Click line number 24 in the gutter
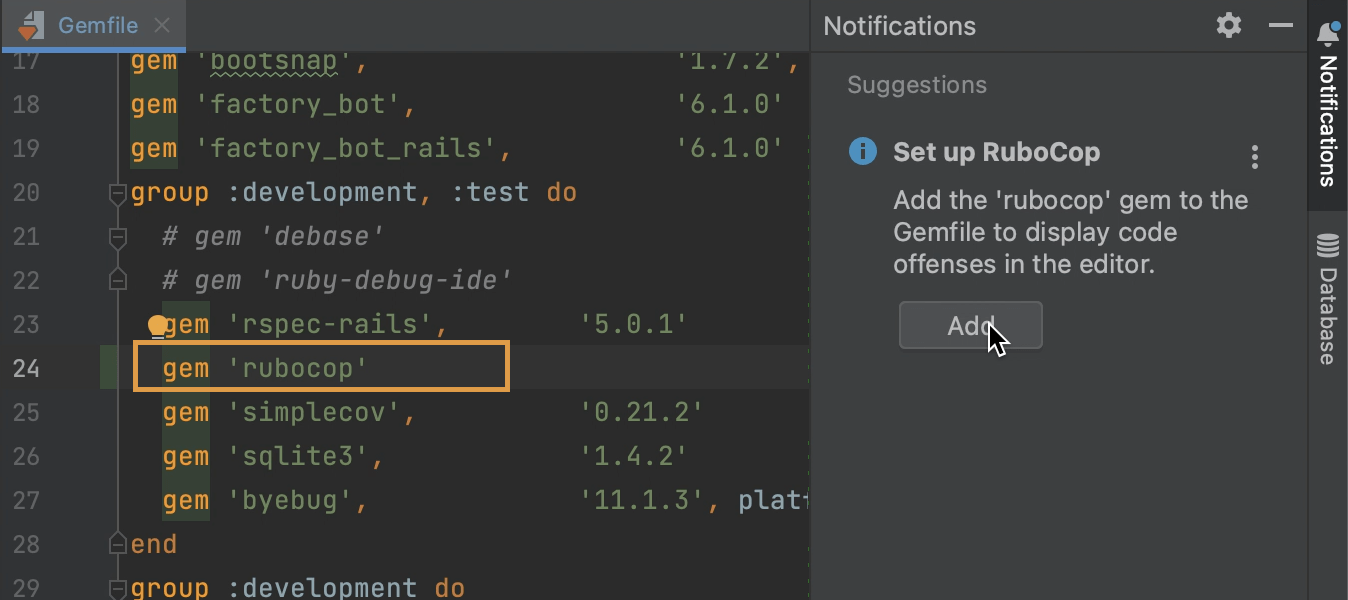Viewport: 1348px width, 600px height. 26,368
